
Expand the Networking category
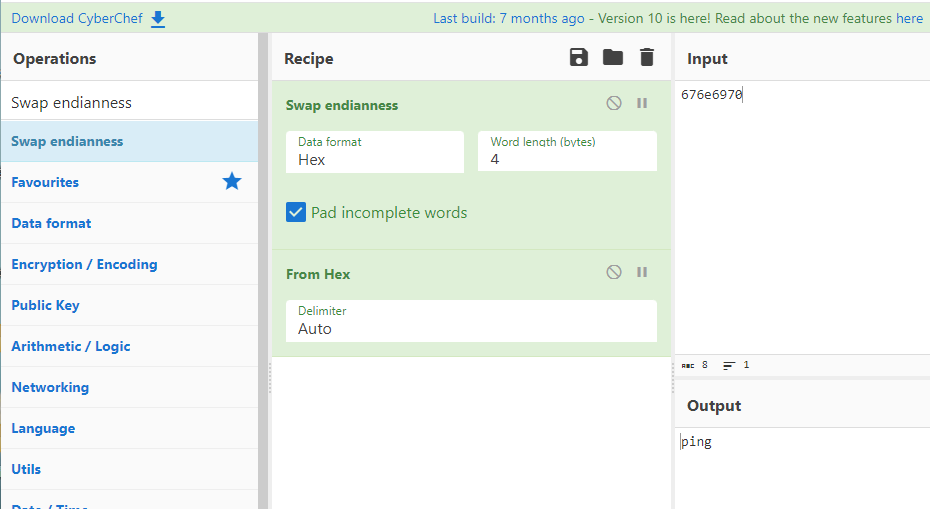129,387
